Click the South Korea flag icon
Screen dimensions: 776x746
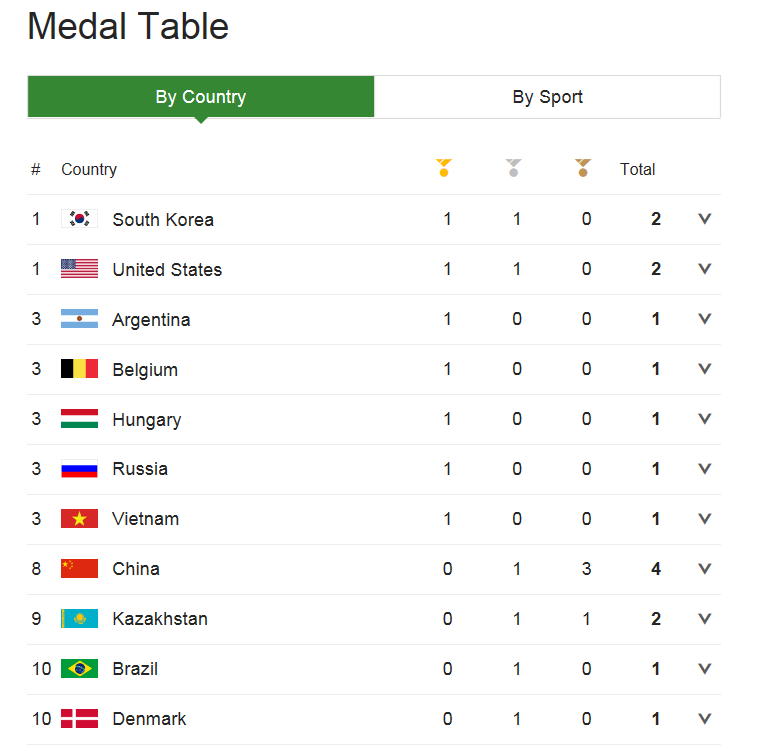79,219
